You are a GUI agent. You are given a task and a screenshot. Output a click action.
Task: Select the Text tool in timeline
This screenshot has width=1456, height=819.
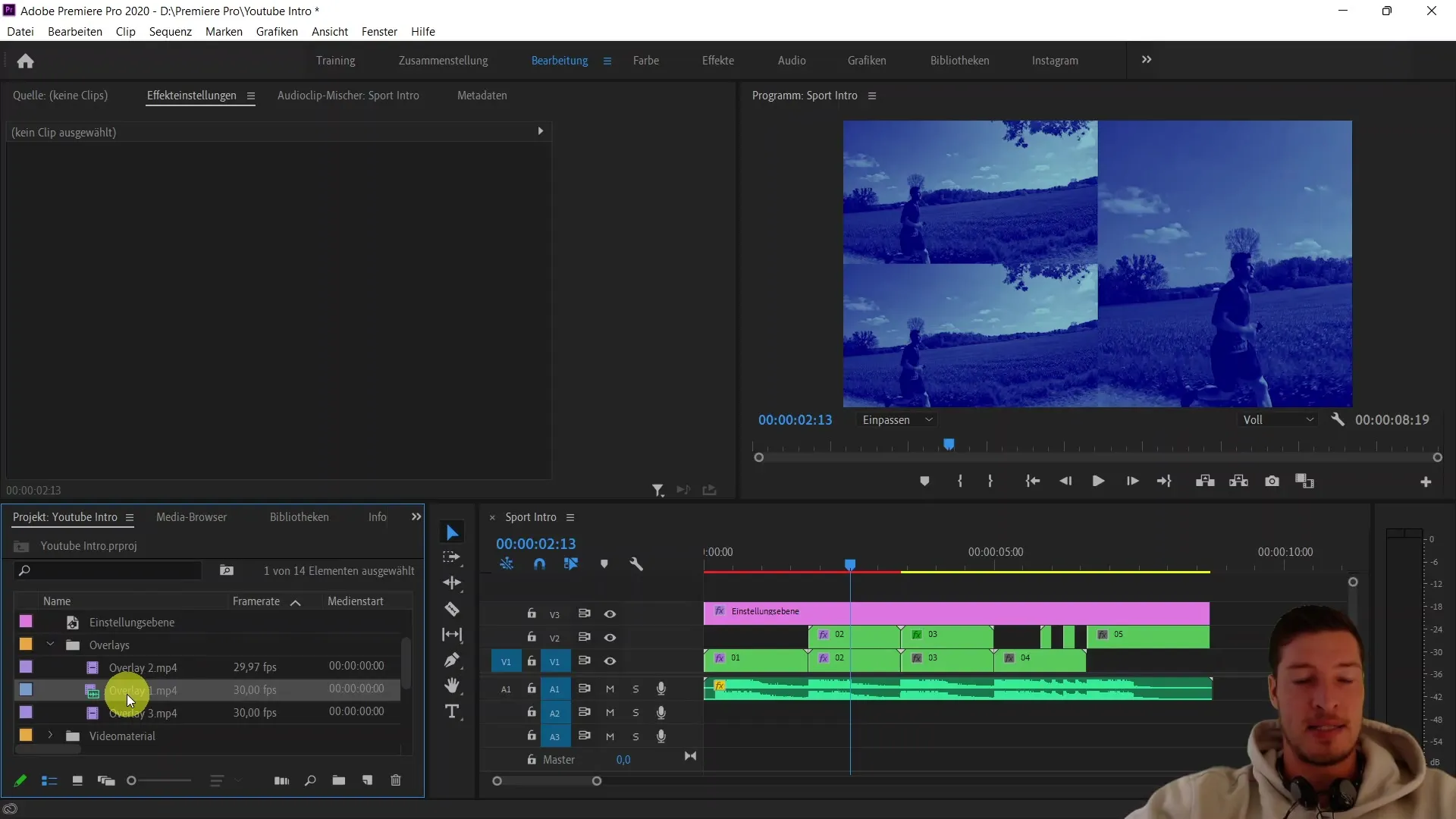454,711
